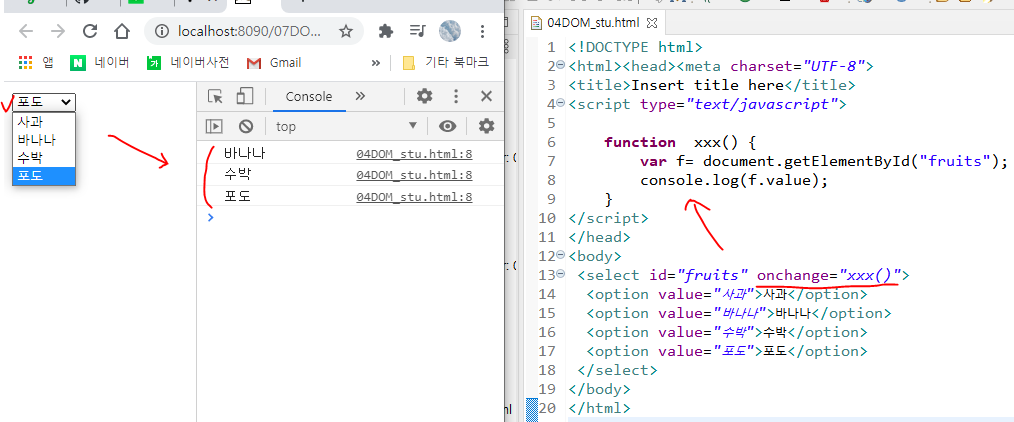This screenshot has width=1014, height=422.
Task: Close the DevTools panel
Action: (x=487, y=96)
